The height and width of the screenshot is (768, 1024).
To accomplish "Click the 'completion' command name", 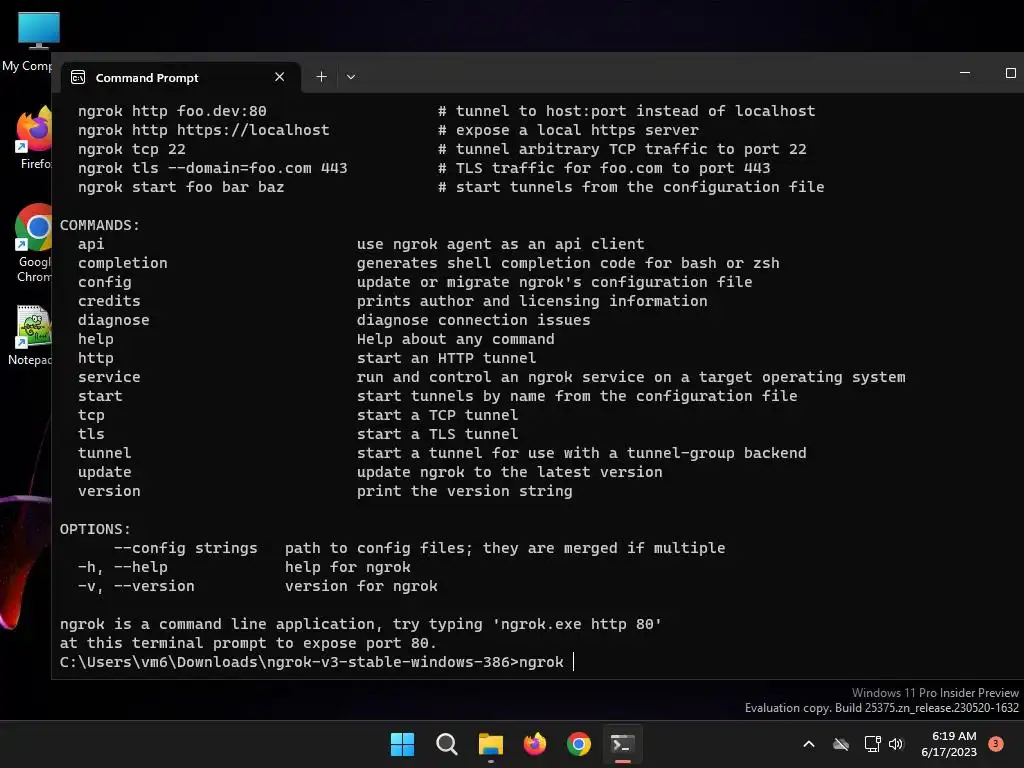I will tap(123, 263).
